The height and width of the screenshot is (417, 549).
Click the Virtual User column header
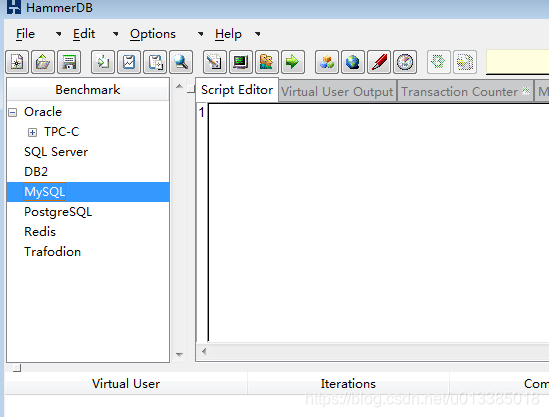(126, 384)
